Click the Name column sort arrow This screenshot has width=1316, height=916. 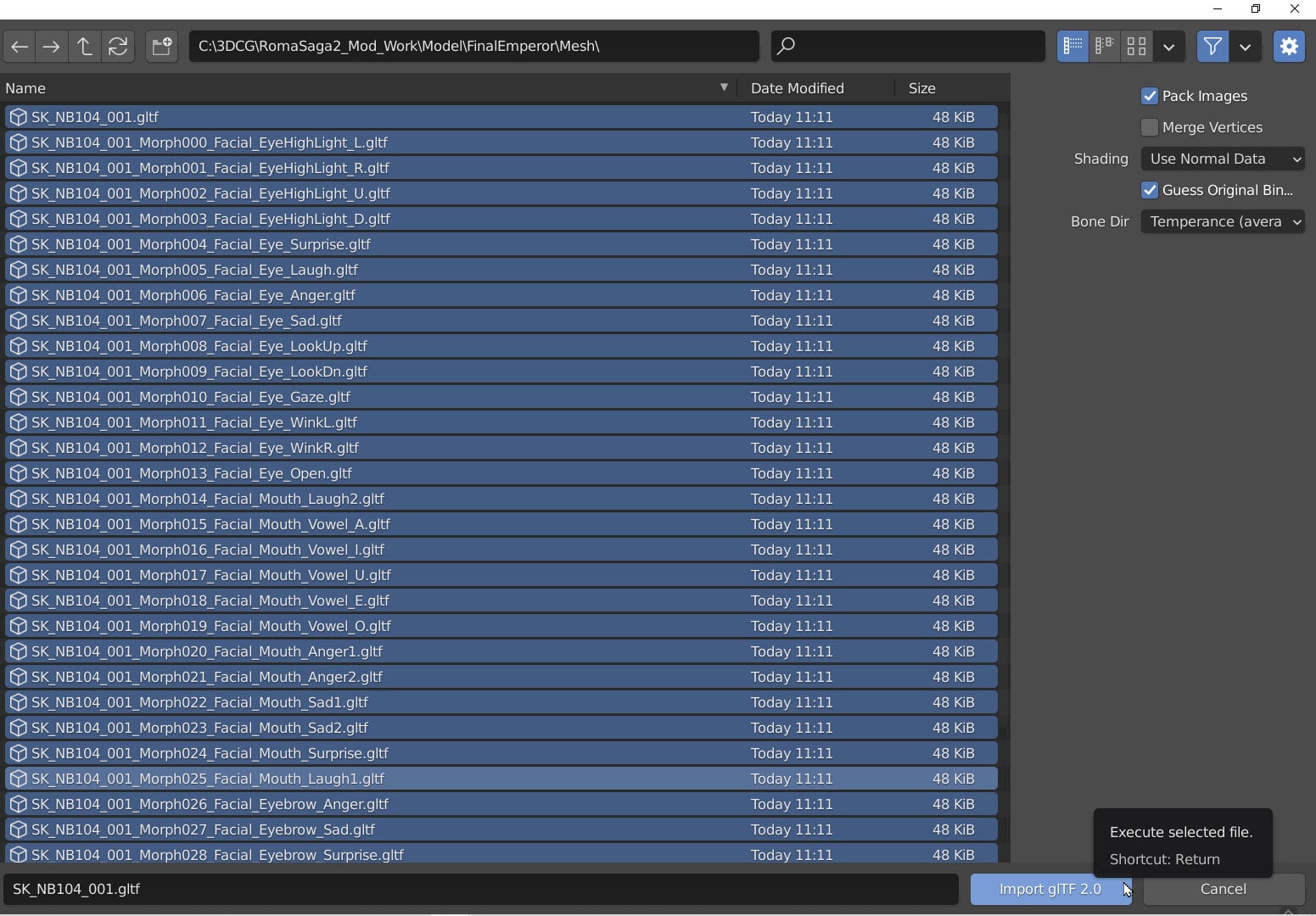[724, 87]
